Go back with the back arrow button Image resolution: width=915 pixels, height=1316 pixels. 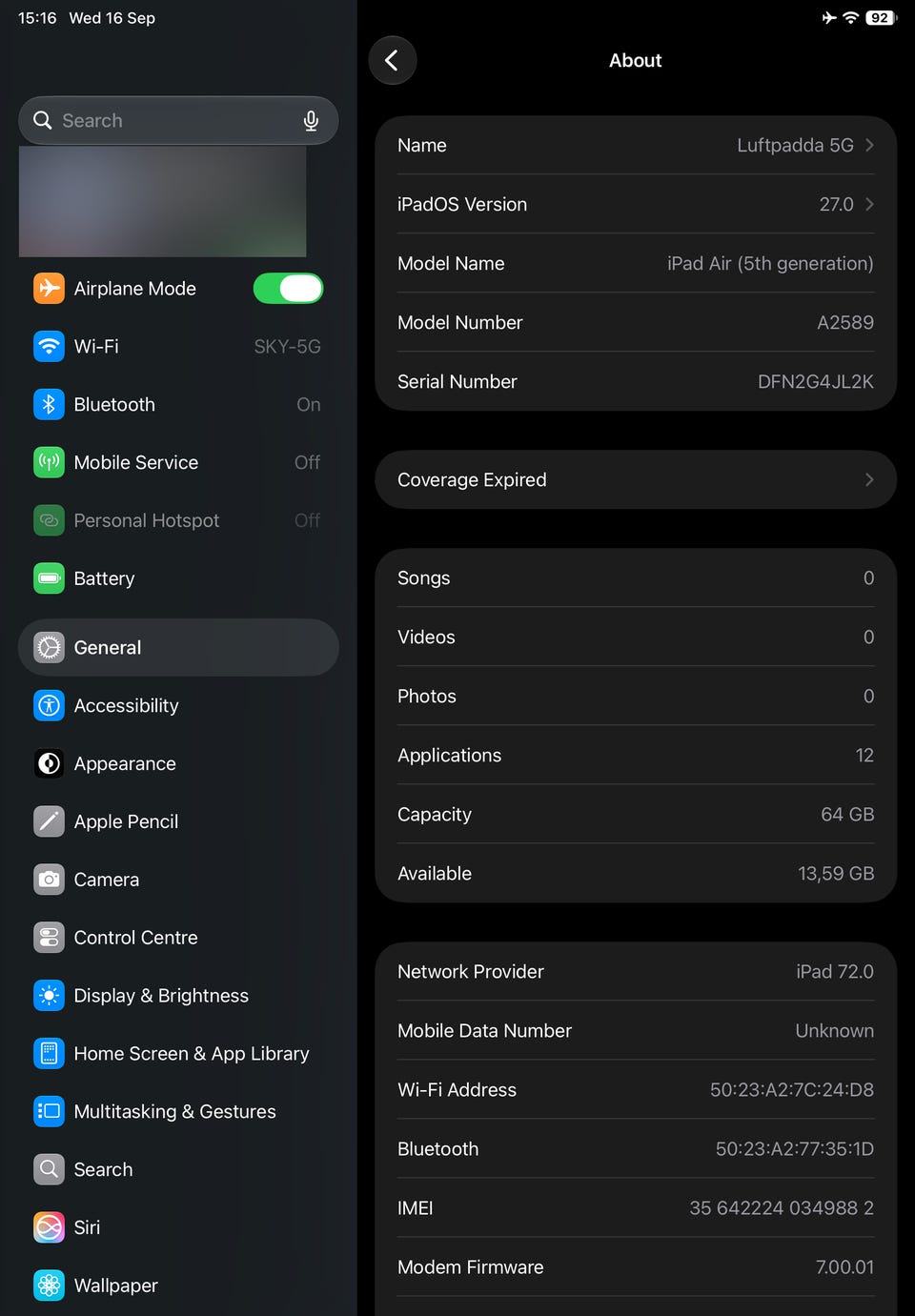pos(393,60)
